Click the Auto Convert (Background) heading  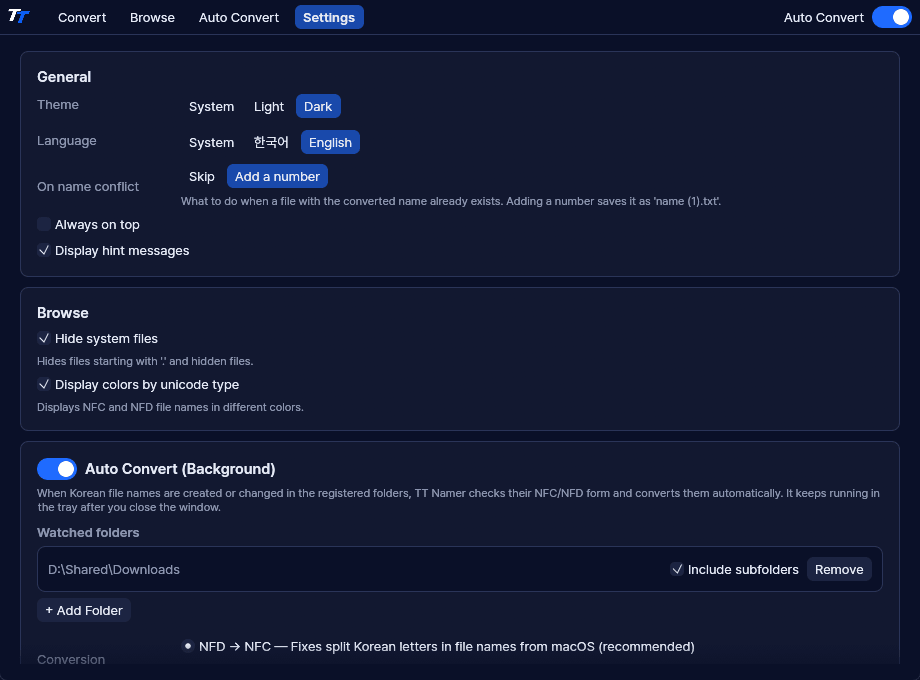click(x=180, y=469)
